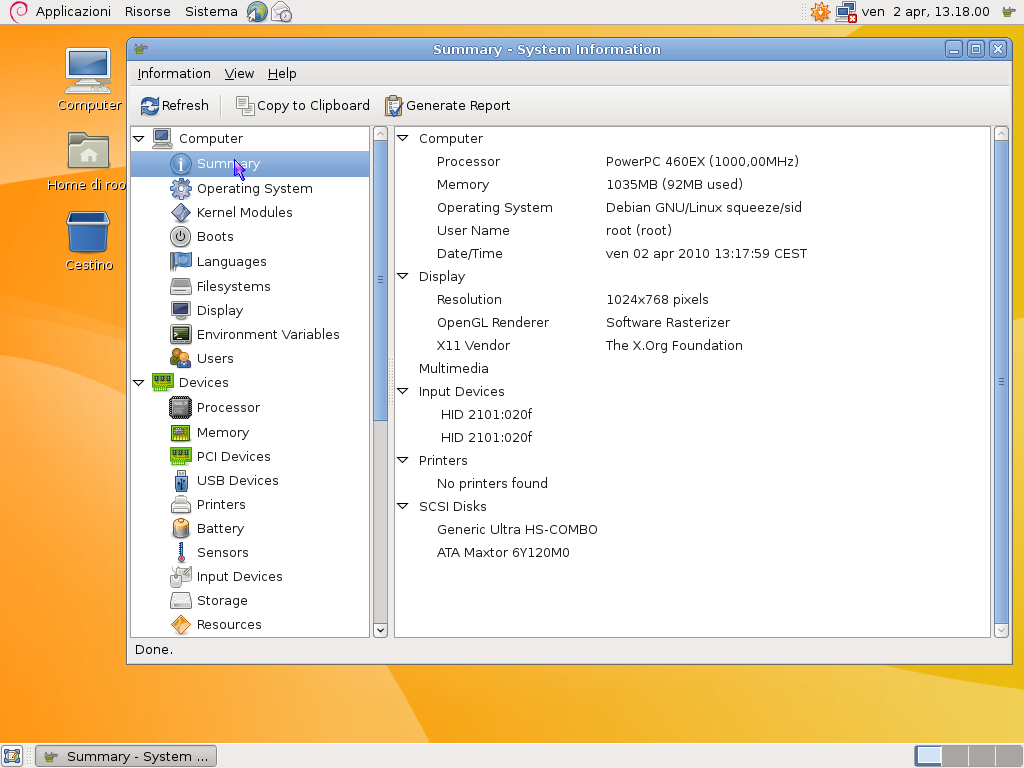The image size is (1024, 768).
Task: Open the Risorse menu
Action: click(x=148, y=12)
